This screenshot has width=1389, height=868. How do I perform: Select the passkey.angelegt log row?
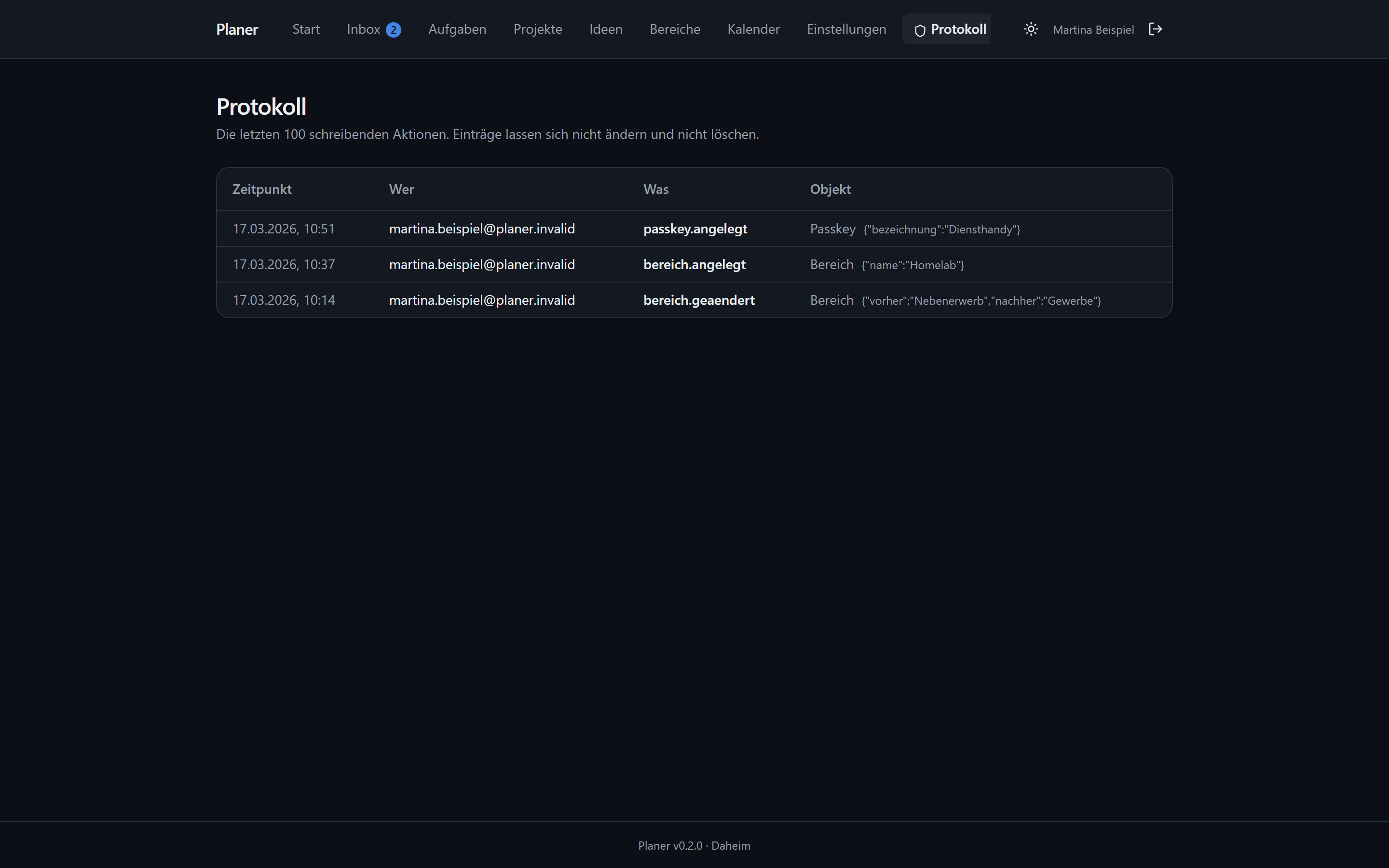[x=694, y=229]
